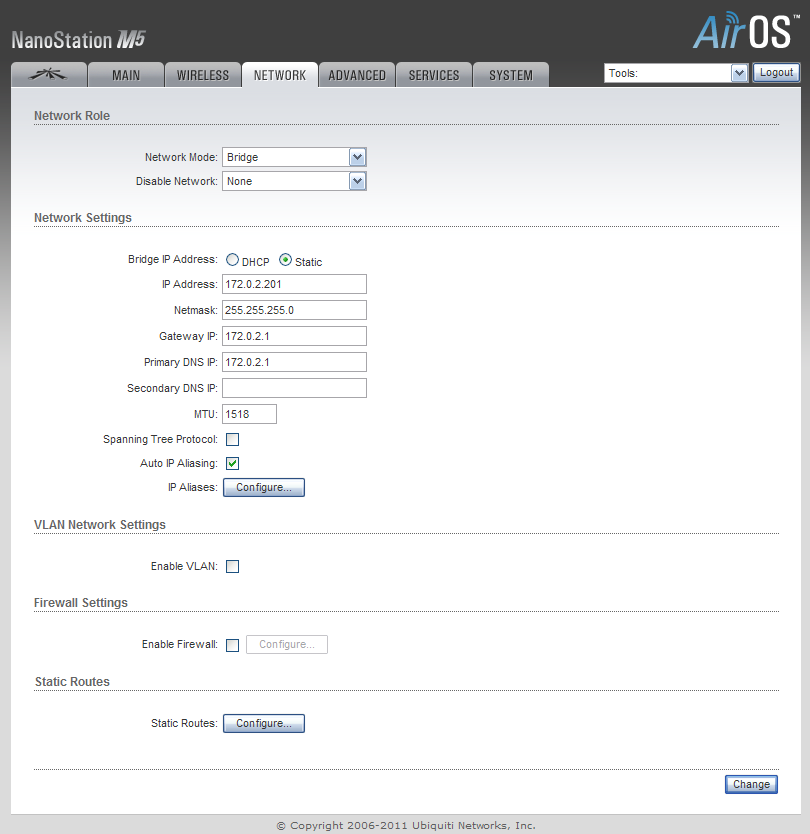Click the MTU input field
Screen dimensions: 810x834
[x=249, y=414]
